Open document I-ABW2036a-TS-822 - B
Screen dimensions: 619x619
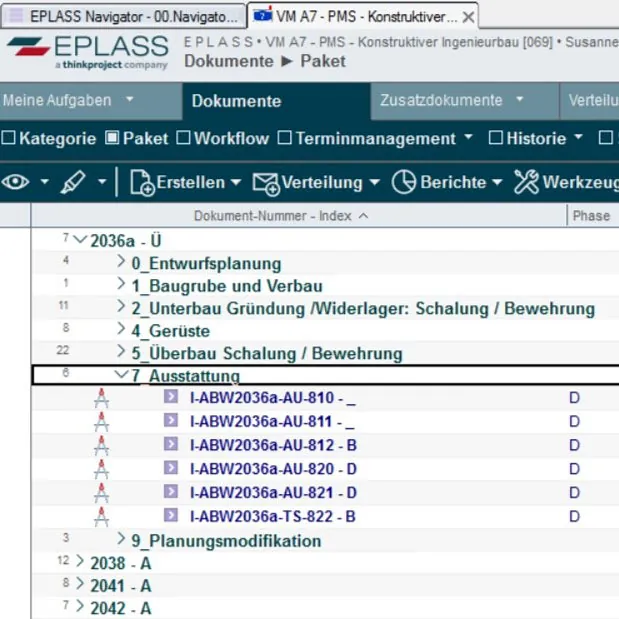point(272,517)
